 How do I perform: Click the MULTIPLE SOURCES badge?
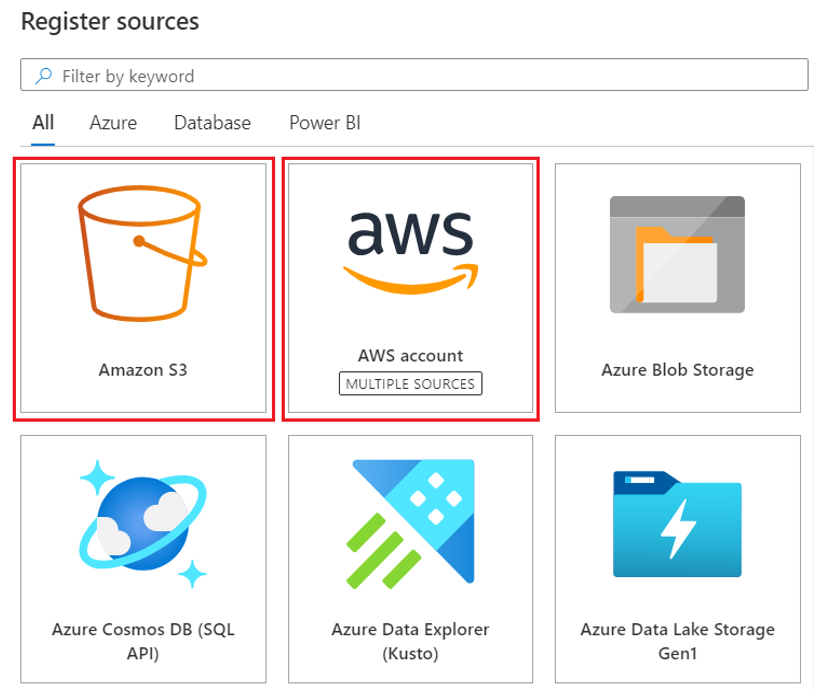(x=410, y=383)
